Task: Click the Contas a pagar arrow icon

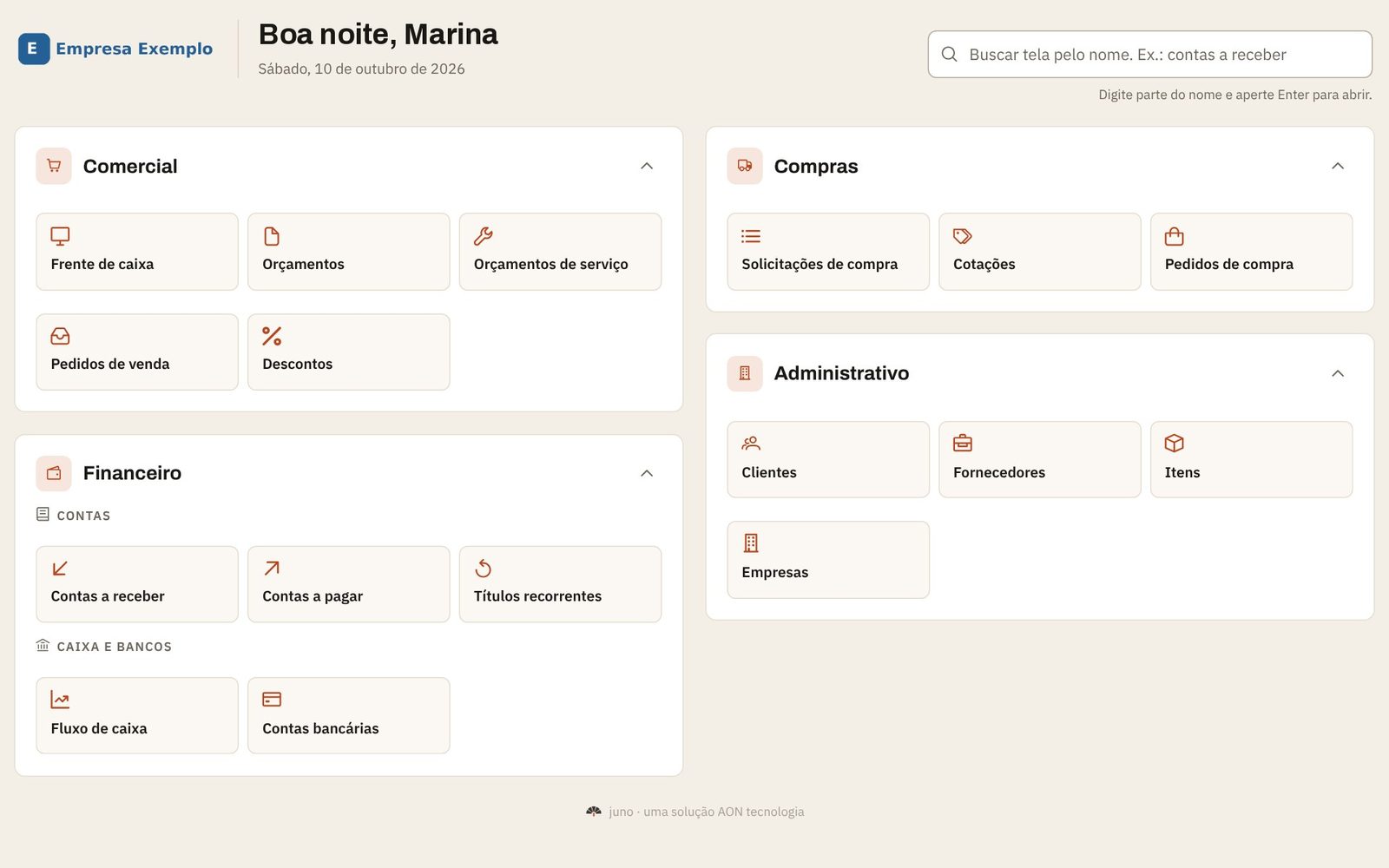Action: pos(272,569)
